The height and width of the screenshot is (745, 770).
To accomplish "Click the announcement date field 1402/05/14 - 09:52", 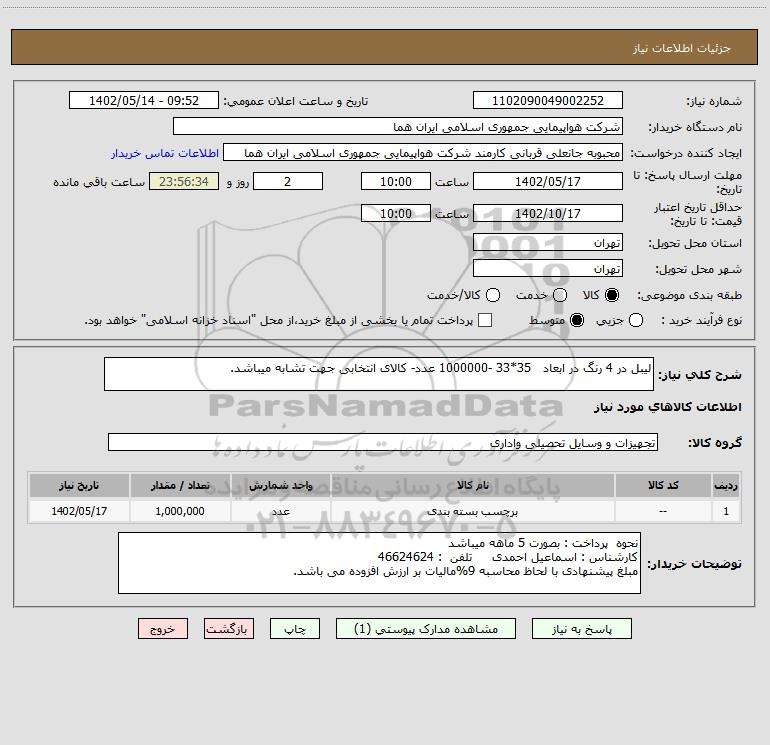I will click(x=144, y=100).
